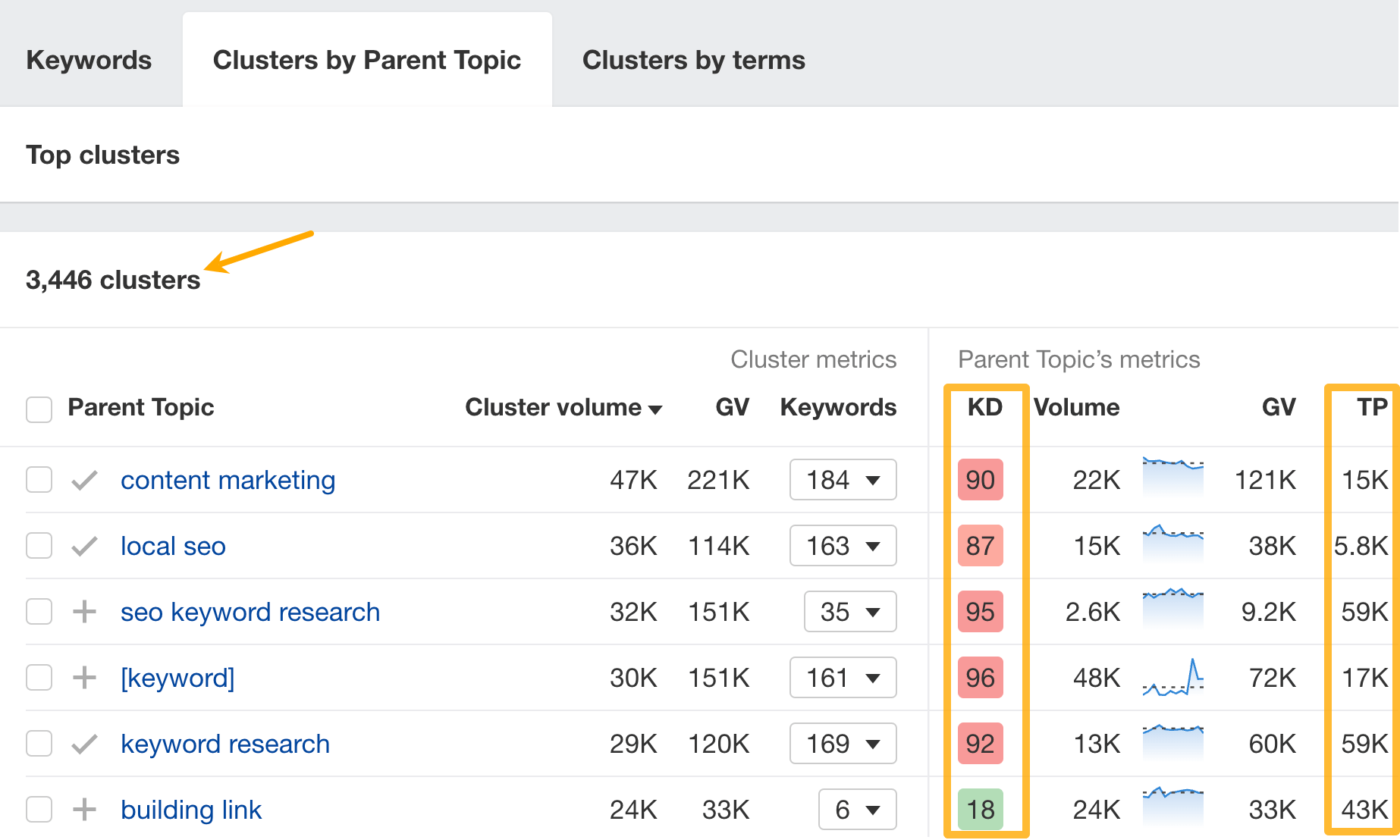Viewport: 1400px width, 840px height.
Task: Click the plus icon next to seo keyword research
Action: (x=83, y=612)
